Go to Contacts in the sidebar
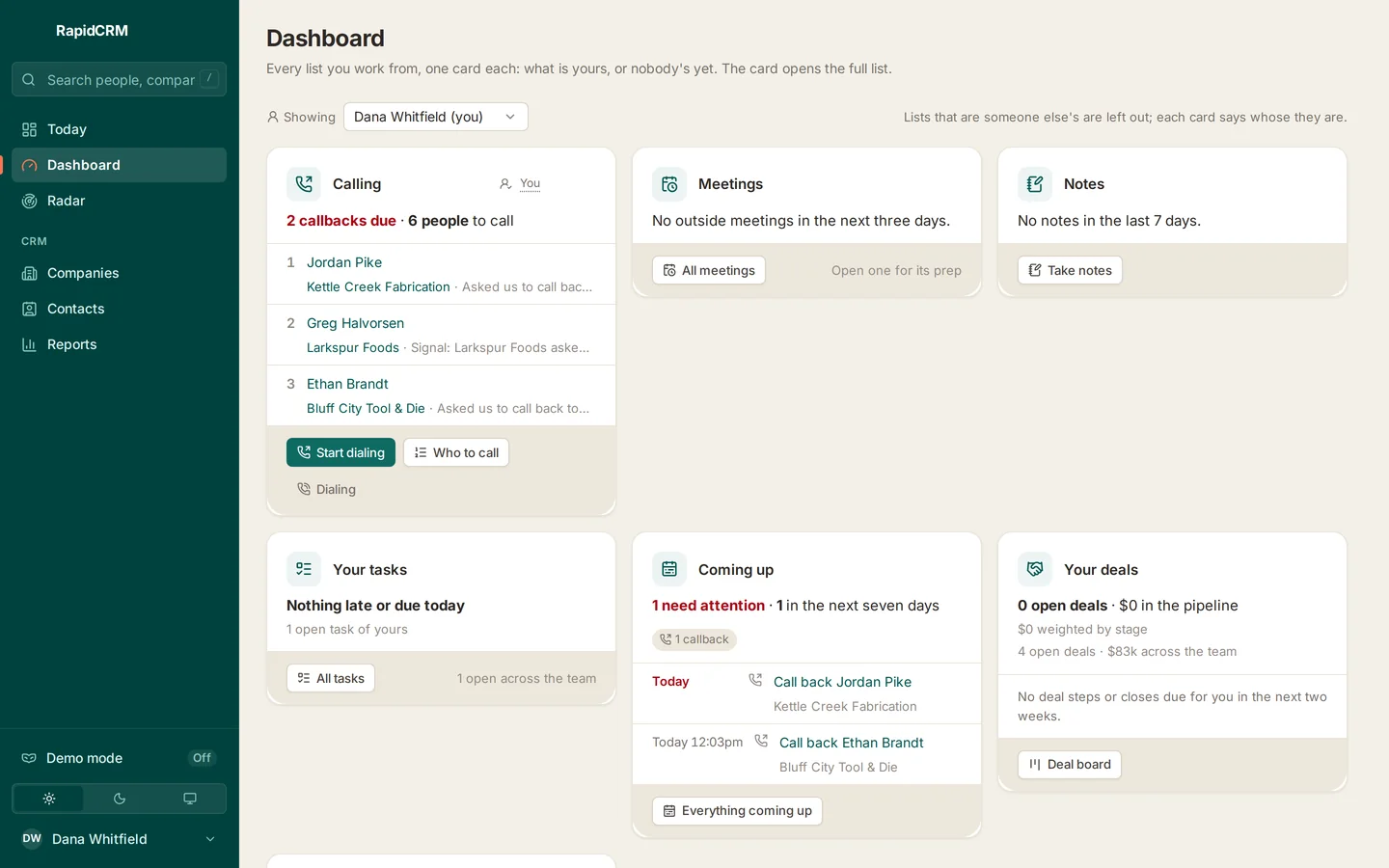Viewport: 1389px width, 868px height. tap(119, 309)
